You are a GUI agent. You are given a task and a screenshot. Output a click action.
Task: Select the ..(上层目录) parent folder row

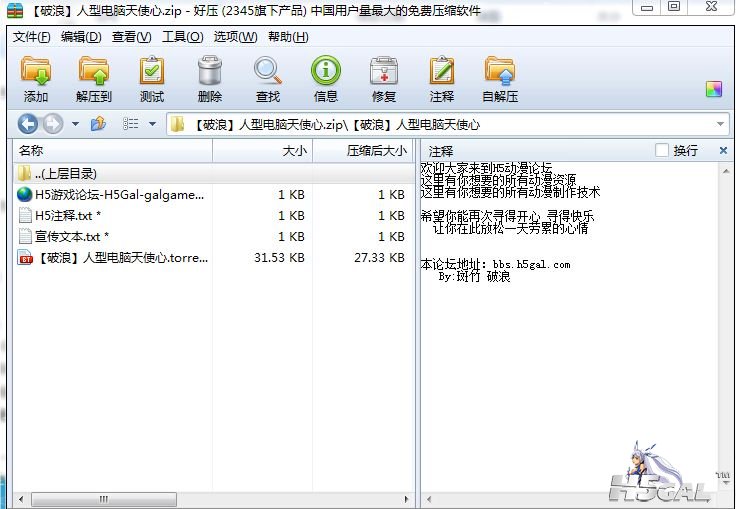[x=214, y=174]
